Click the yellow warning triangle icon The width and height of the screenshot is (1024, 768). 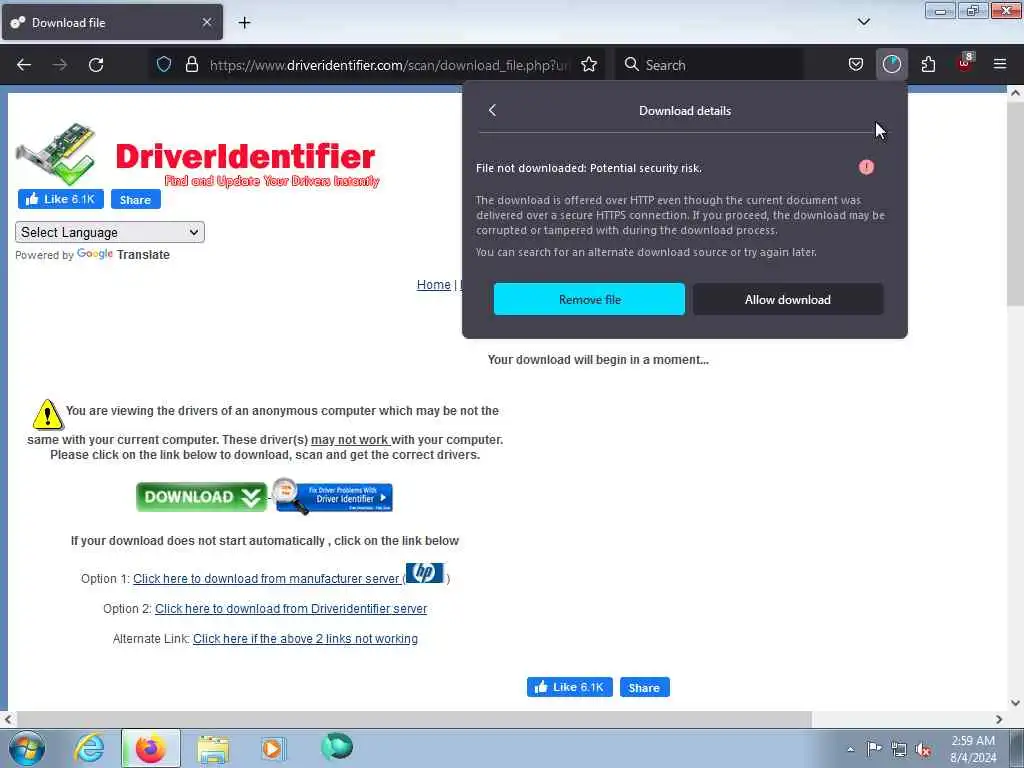coord(48,415)
